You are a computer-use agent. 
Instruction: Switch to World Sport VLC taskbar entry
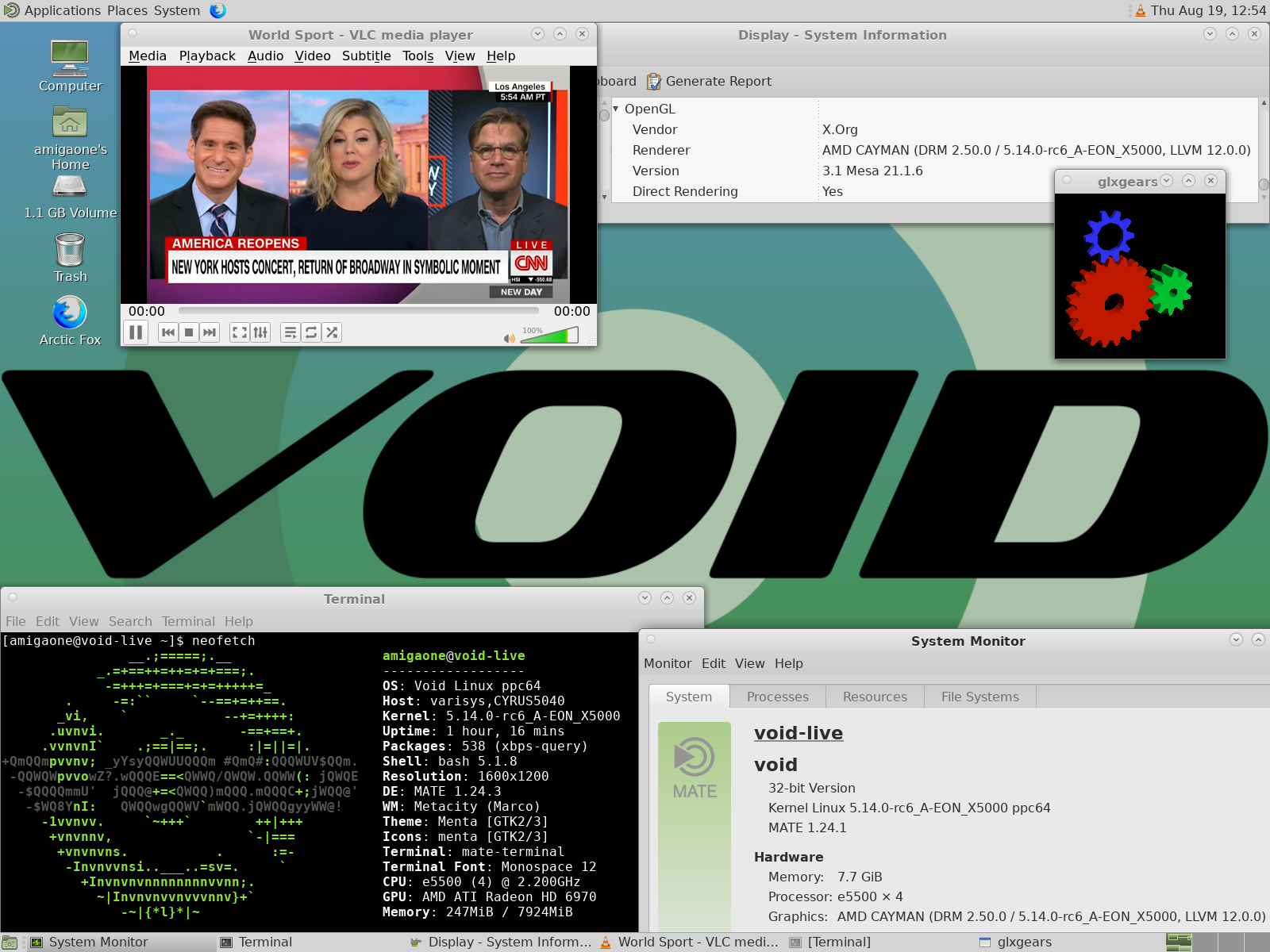click(690, 942)
